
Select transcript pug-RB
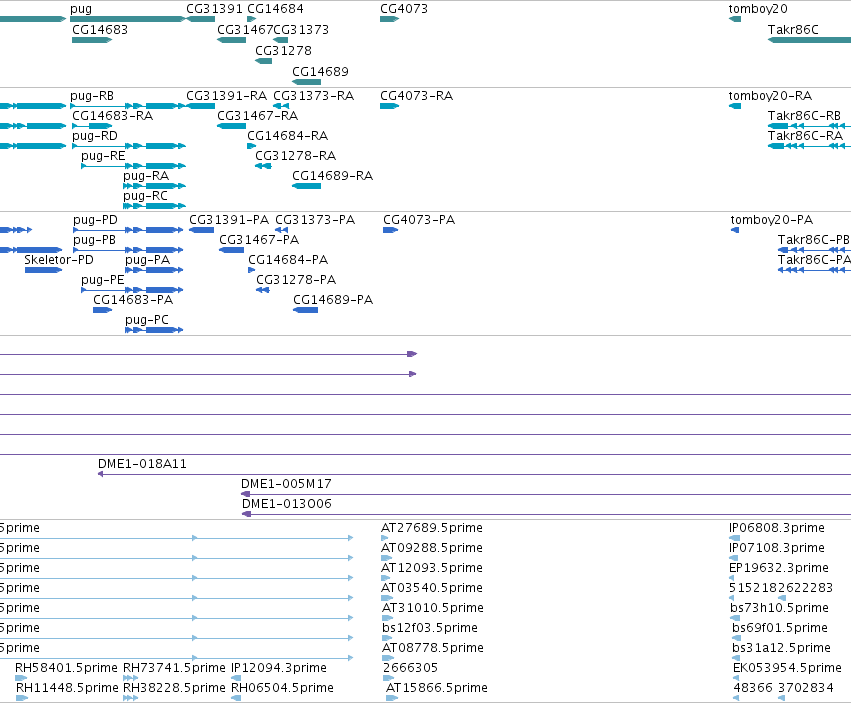pyautogui.click(x=92, y=96)
